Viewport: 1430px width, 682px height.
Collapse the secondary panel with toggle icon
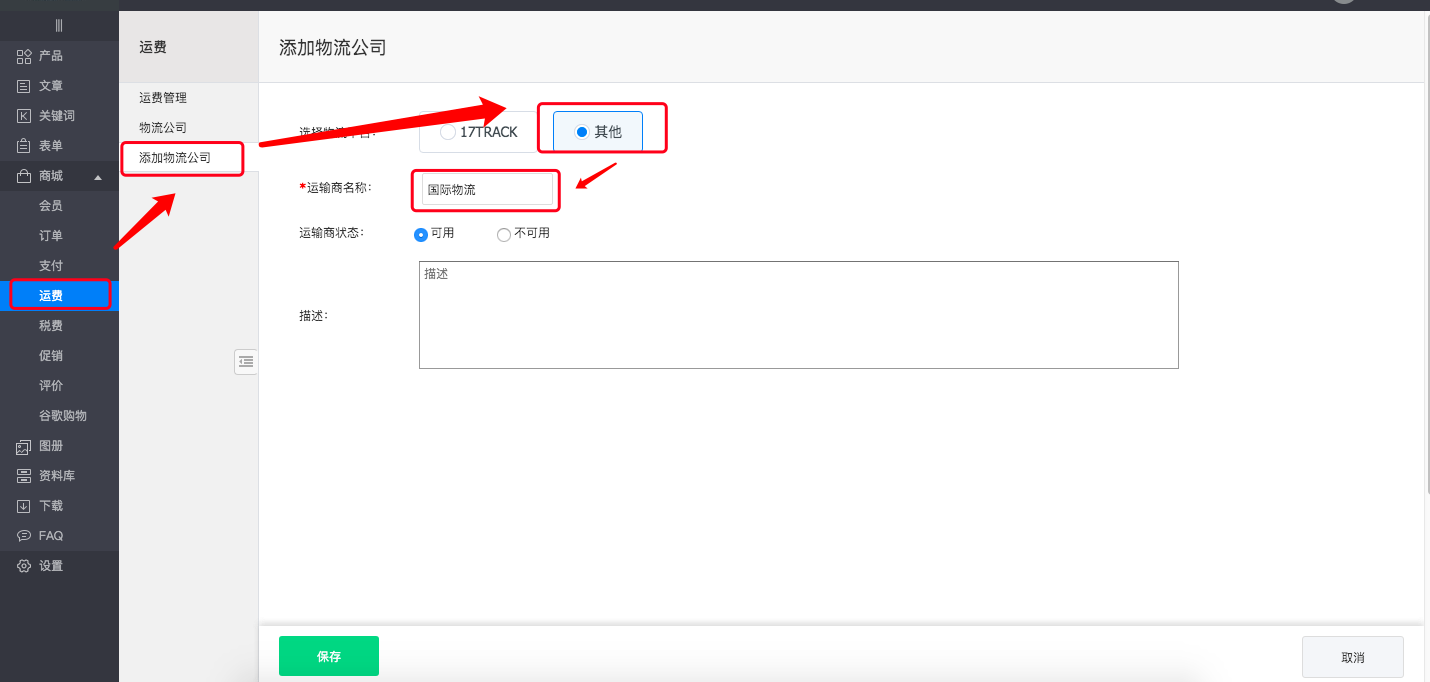coord(246,361)
